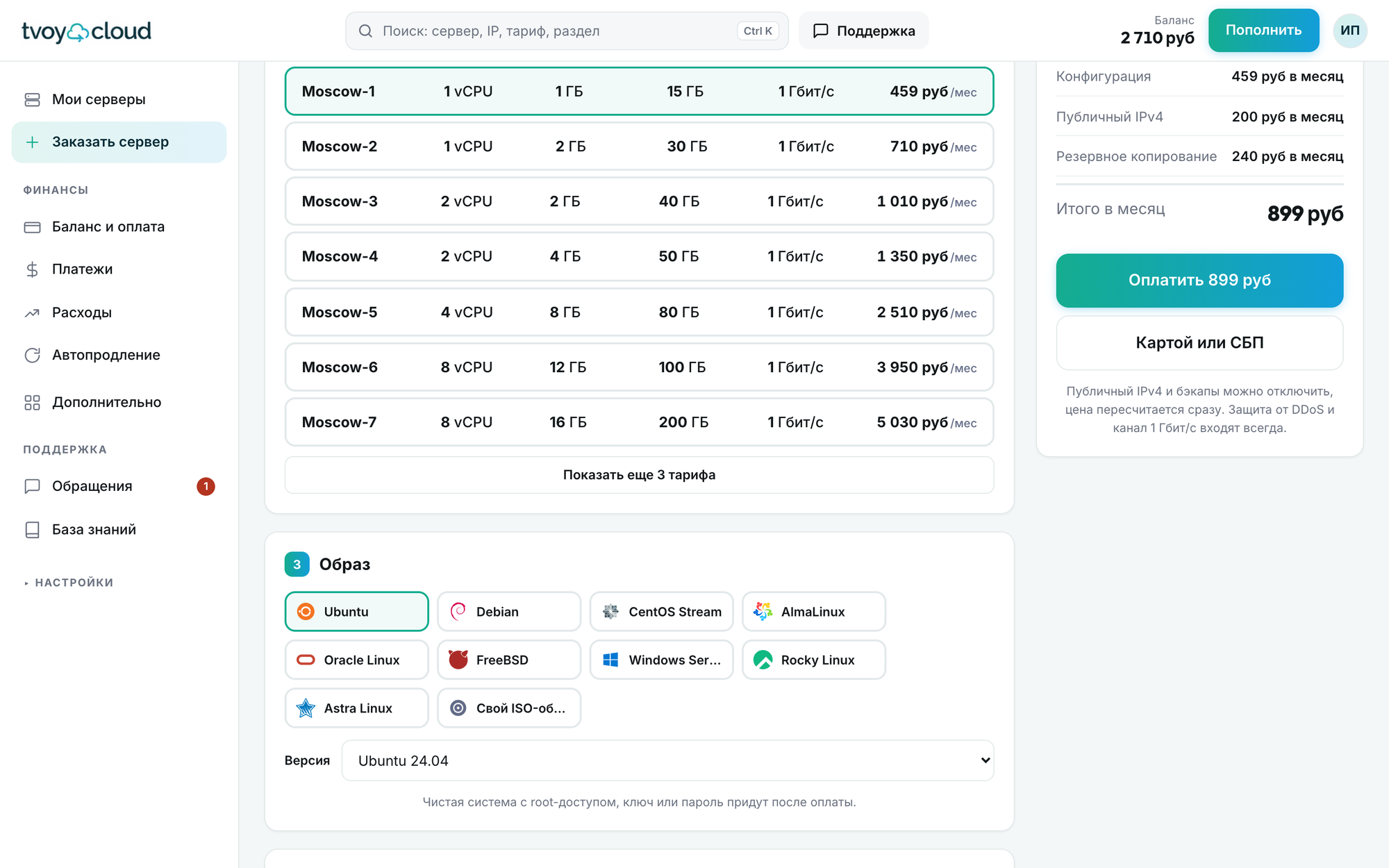This screenshot has height=868, width=1389.
Task: Click the book icon for База знаний
Action: (32, 530)
